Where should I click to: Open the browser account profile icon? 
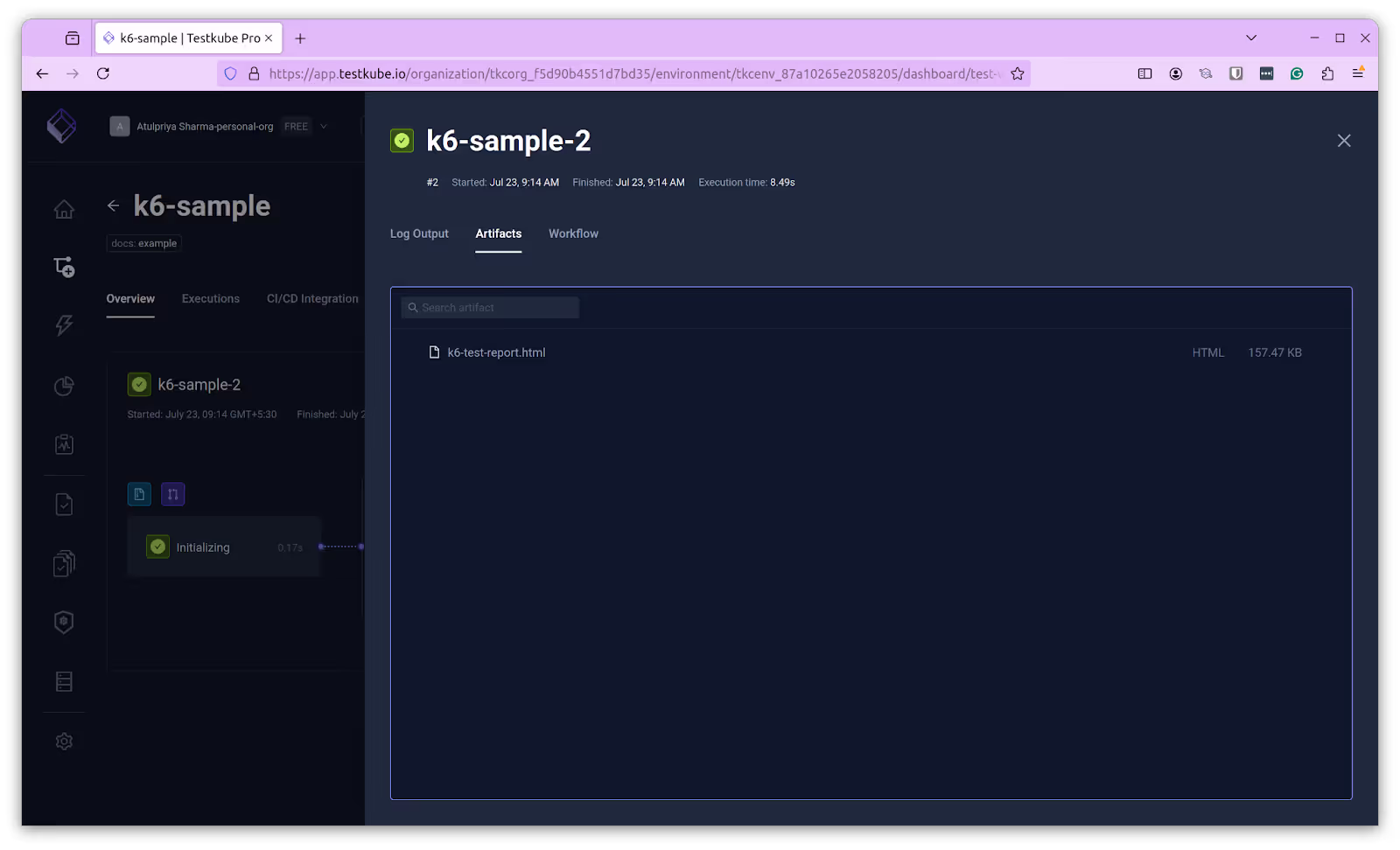point(1175,73)
